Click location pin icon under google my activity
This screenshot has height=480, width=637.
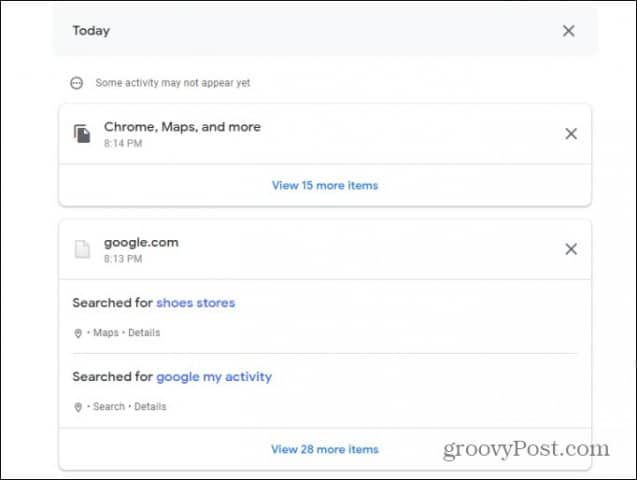[x=78, y=407]
